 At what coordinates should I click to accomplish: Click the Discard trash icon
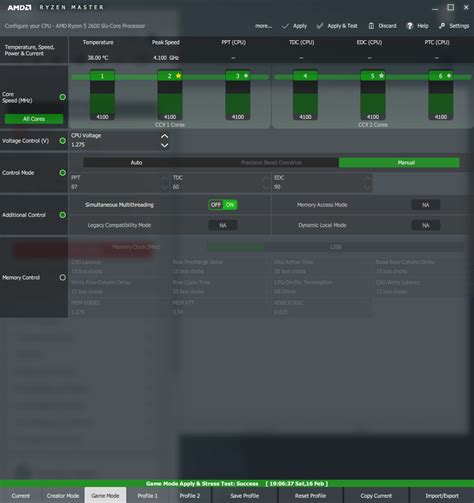coord(371,26)
